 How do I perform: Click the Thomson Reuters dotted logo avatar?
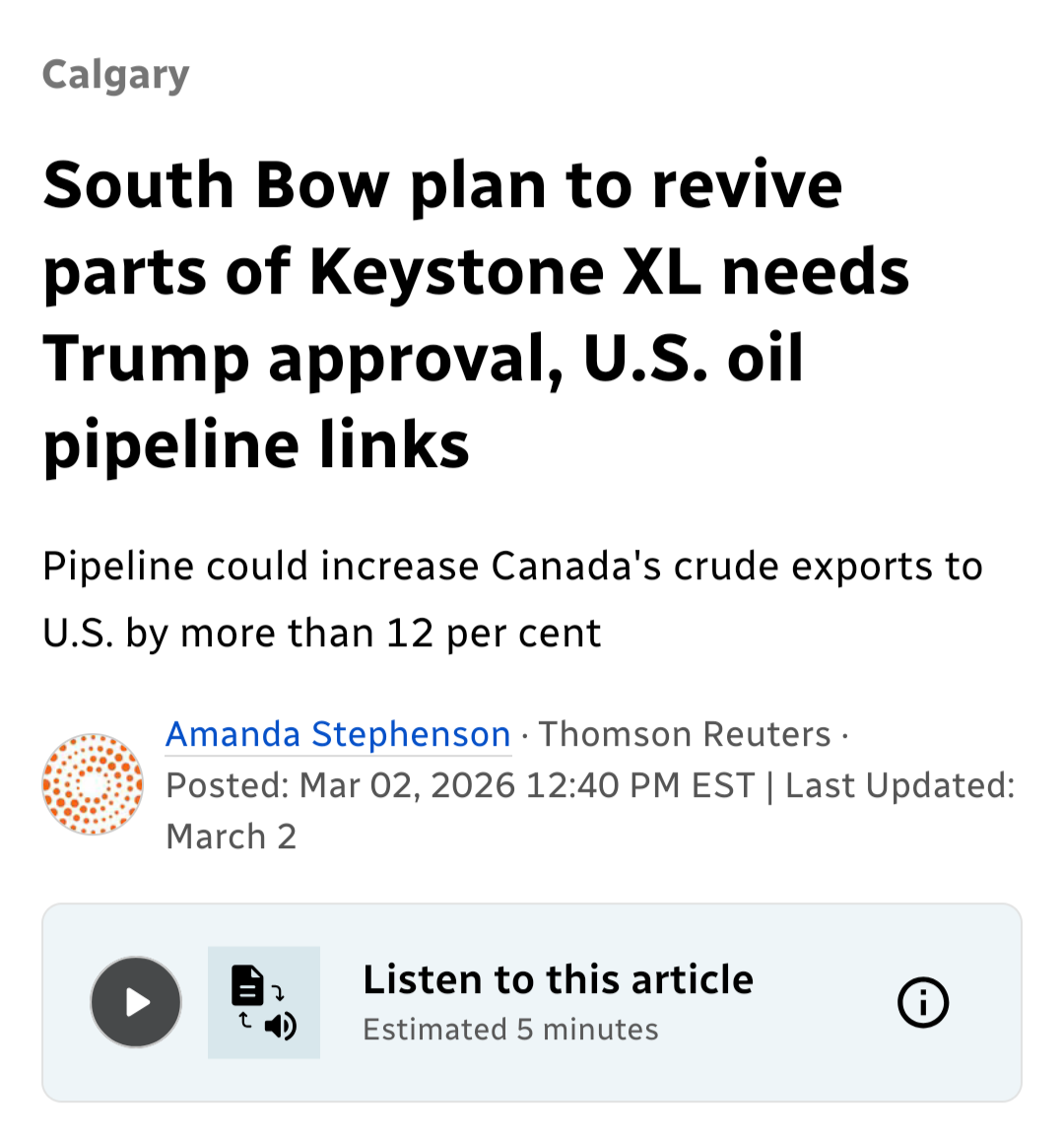[x=93, y=784]
